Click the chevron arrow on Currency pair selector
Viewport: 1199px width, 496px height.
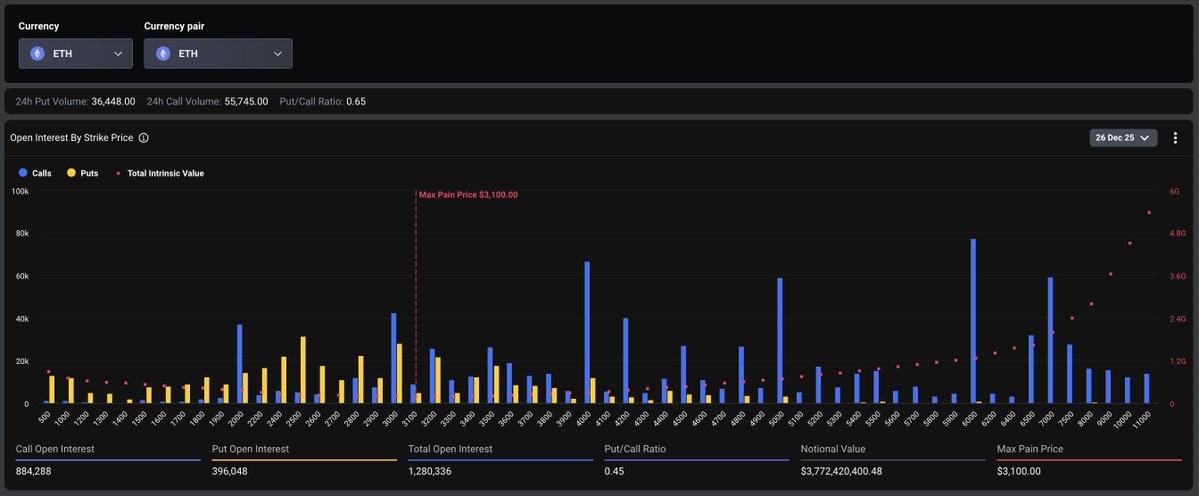click(277, 53)
